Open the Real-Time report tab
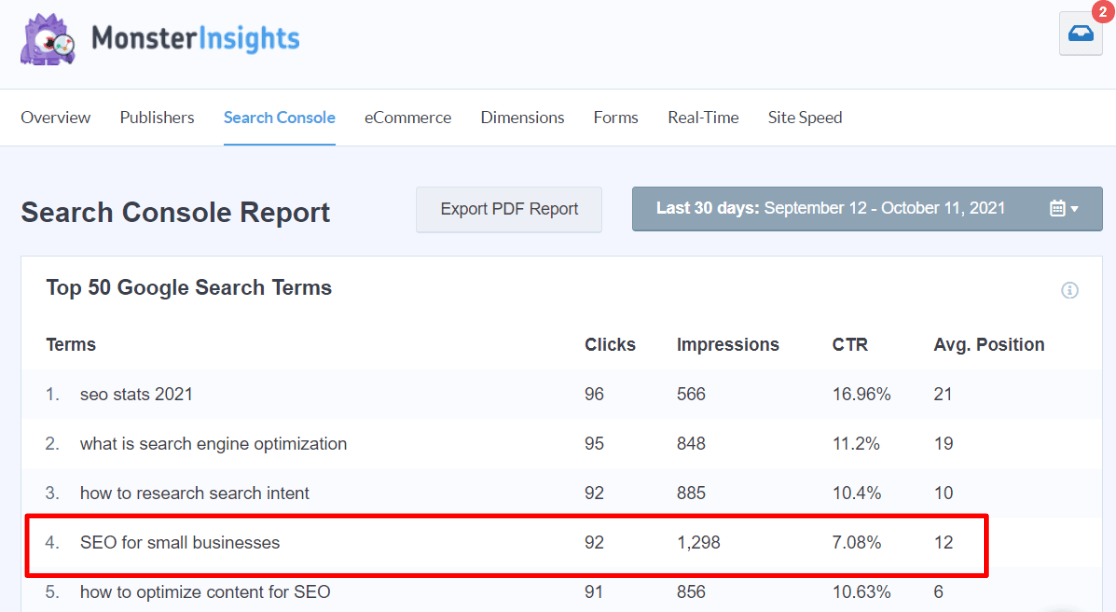1116x612 pixels. click(x=703, y=117)
